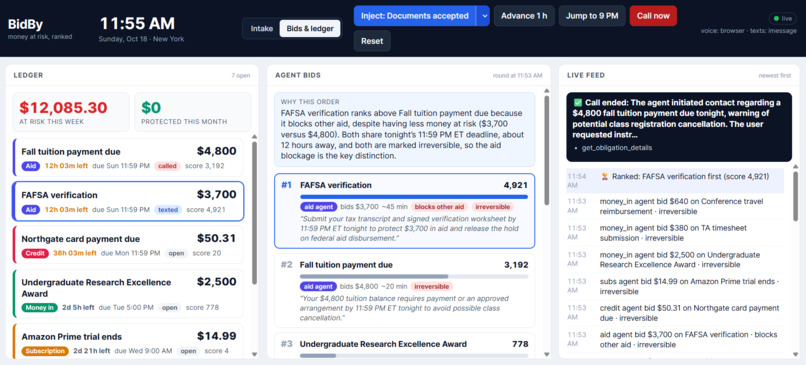Open Undergraduate Research Excellence Award ledger entry
The image size is (806, 365).
[127, 294]
